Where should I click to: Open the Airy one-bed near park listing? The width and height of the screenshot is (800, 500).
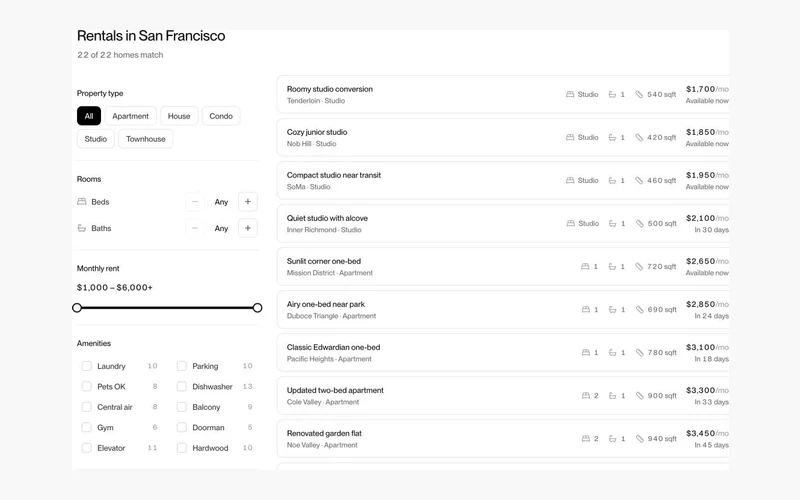(x=503, y=310)
